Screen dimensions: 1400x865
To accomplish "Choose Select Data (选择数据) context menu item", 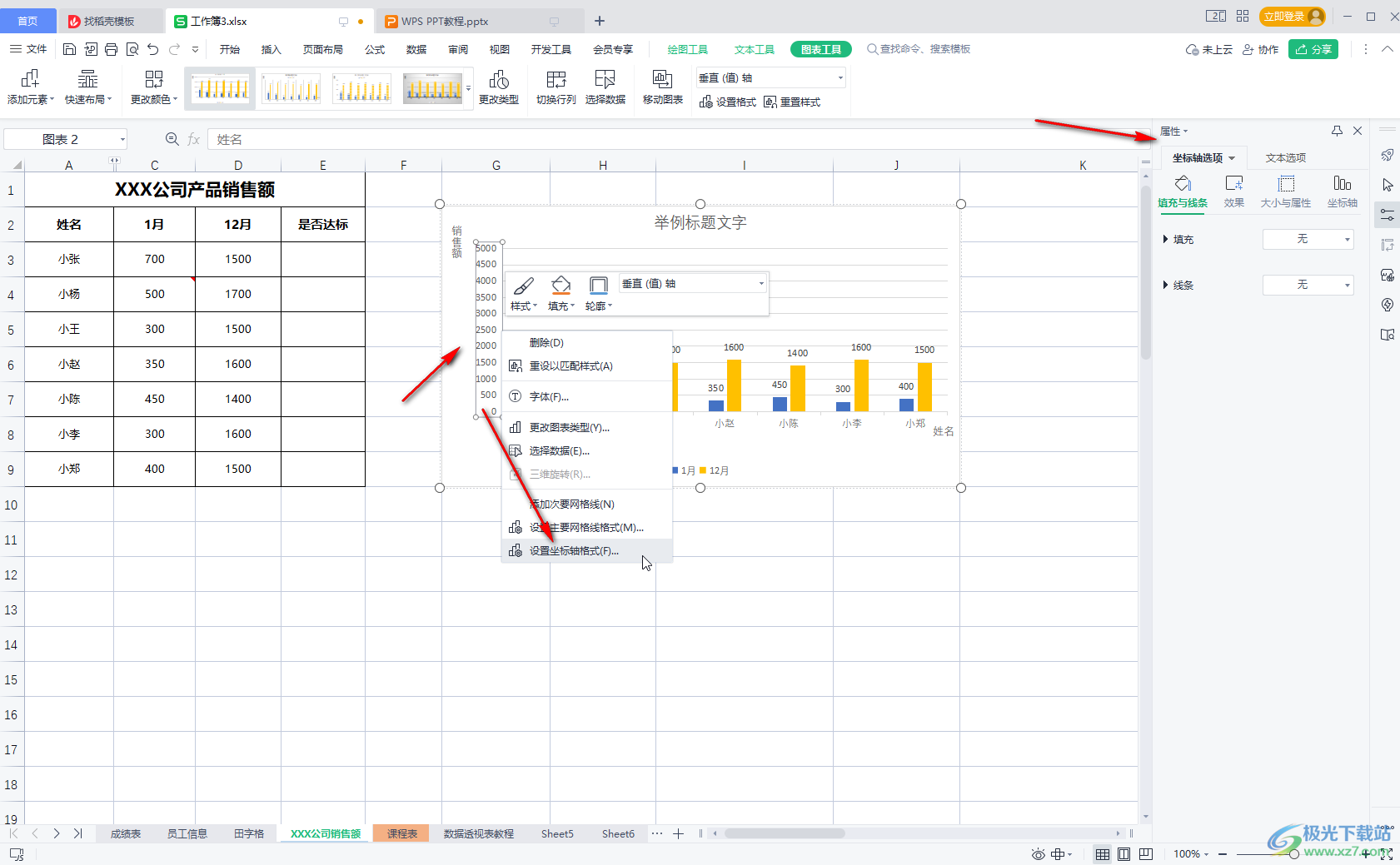I will pos(587,450).
